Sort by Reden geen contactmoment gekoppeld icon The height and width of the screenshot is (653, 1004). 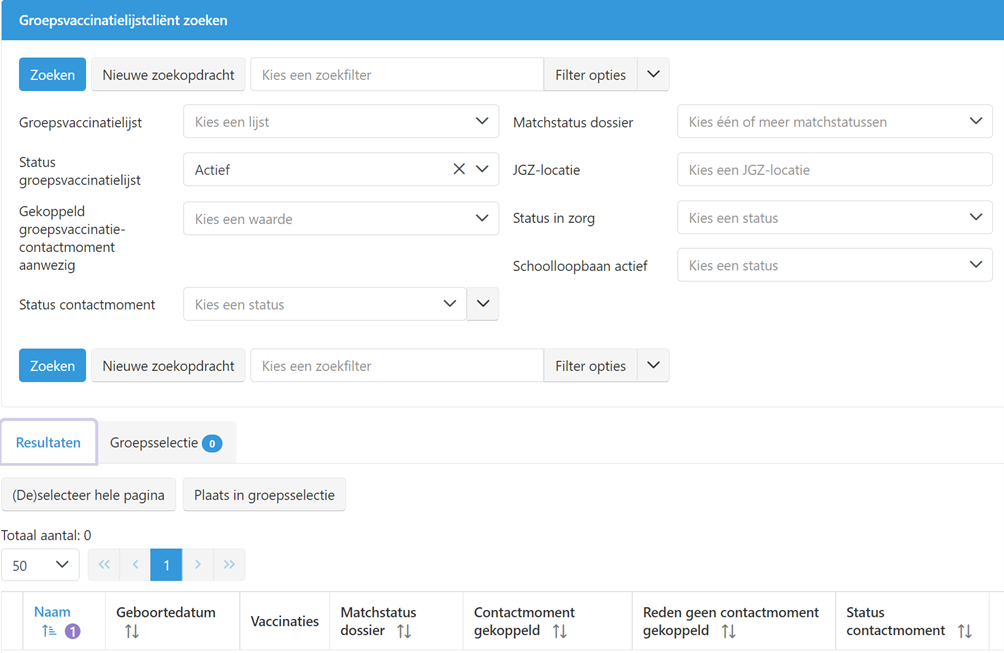click(729, 631)
